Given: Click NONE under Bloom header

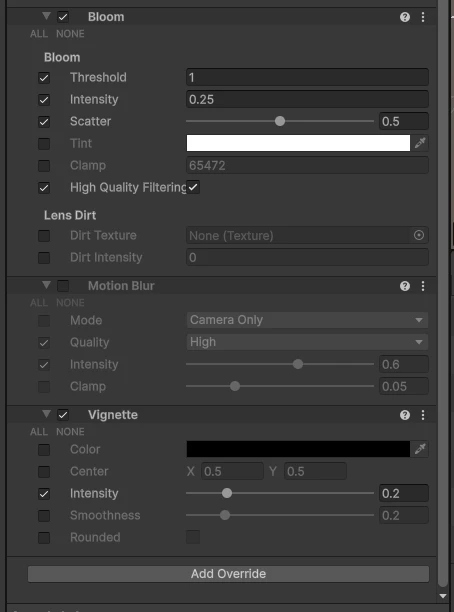Looking at the screenshot, I should click(x=70, y=34).
